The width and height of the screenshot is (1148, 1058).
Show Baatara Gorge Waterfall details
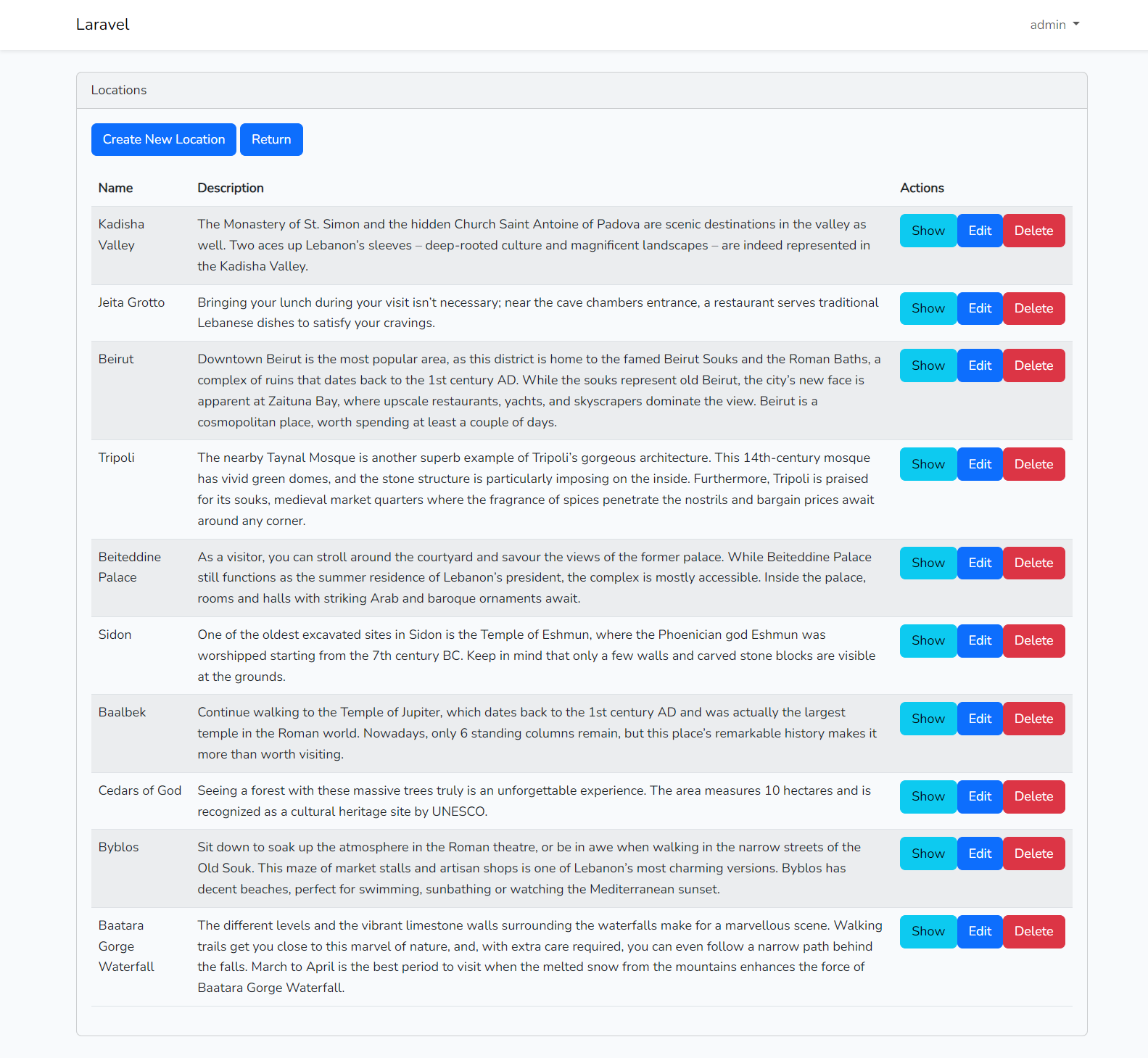coord(928,931)
